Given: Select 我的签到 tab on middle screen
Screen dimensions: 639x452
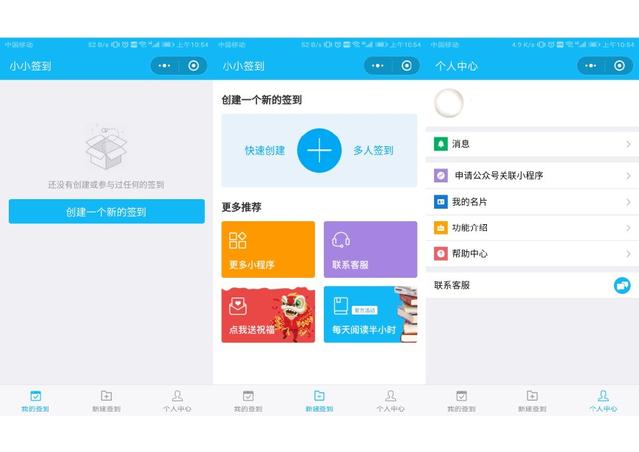Looking at the screenshot, I should [248, 401].
